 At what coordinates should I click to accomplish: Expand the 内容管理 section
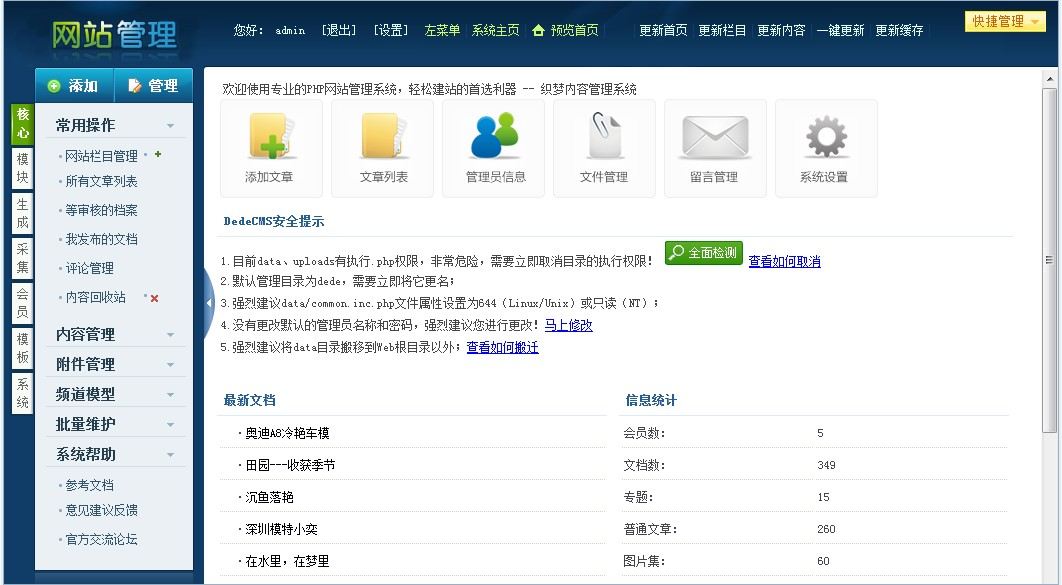115,334
